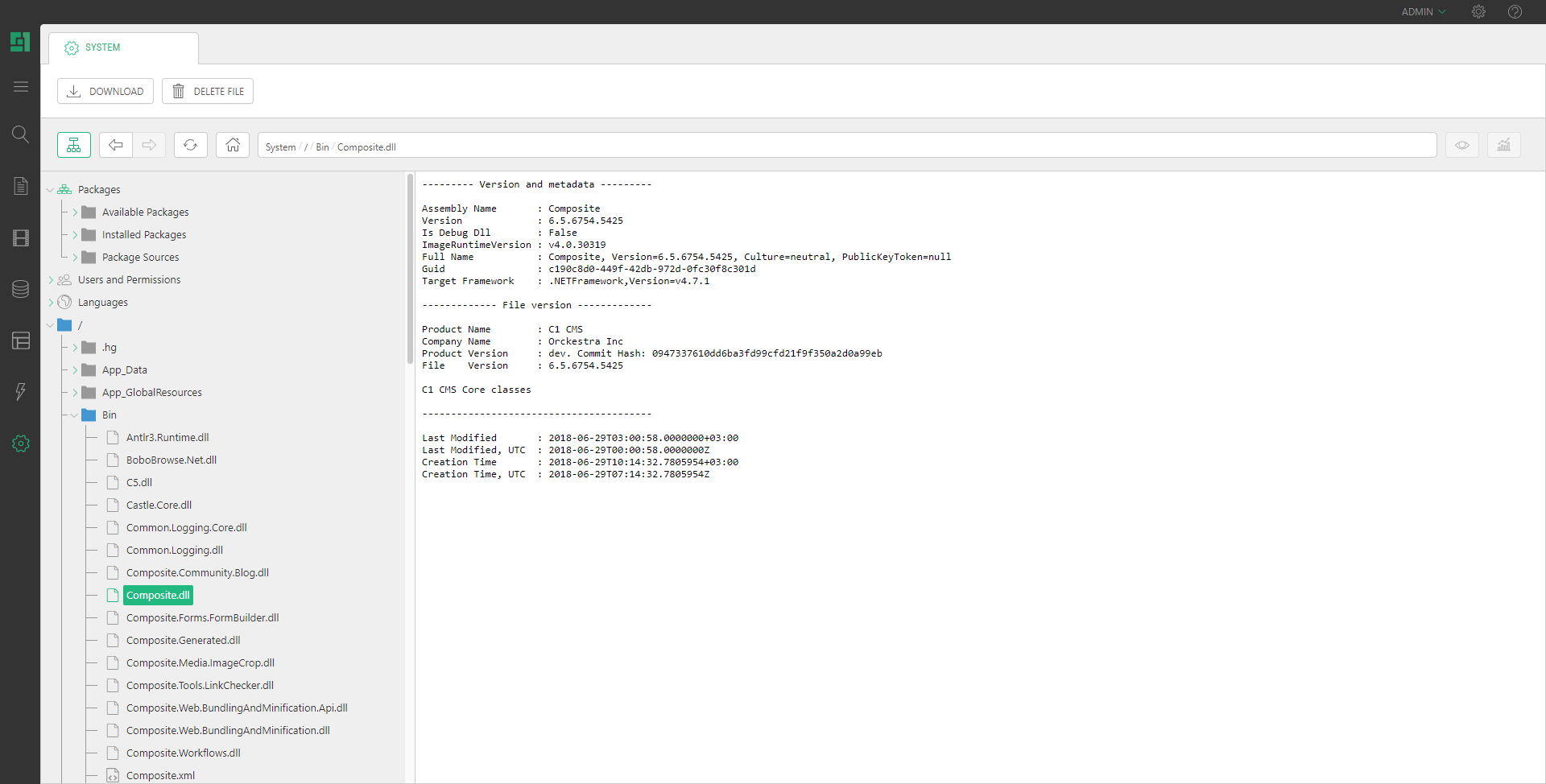The width and height of the screenshot is (1546, 784).
Task: Click the back arrow navigation button
Action: (x=116, y=145)
